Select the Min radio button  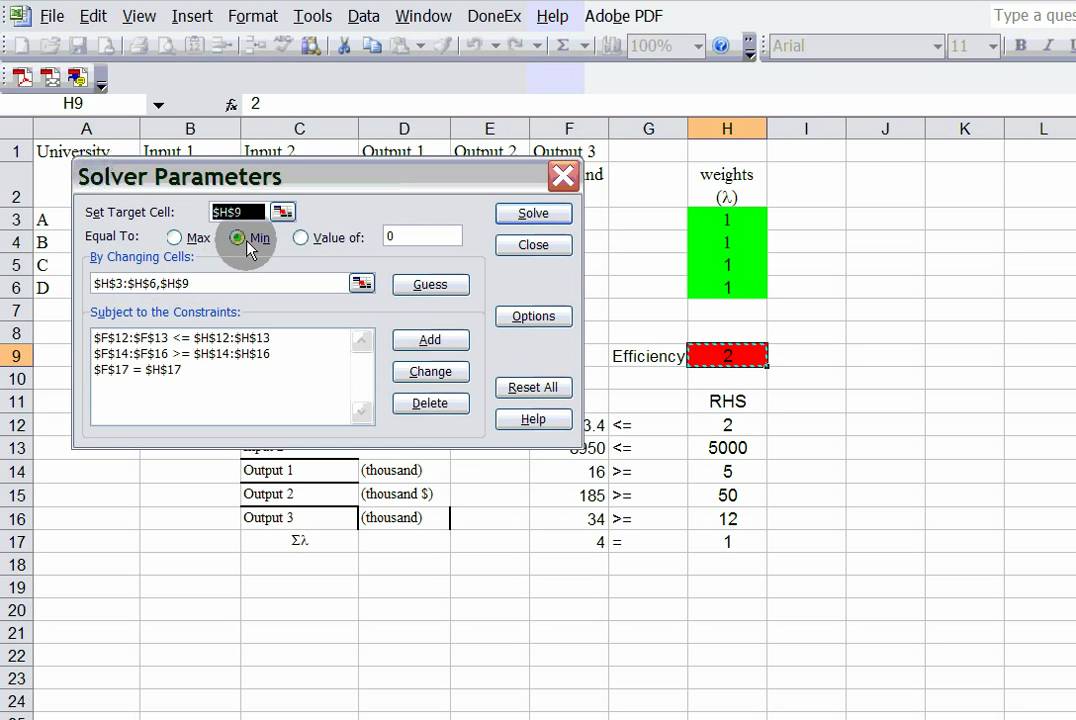(237, 237)
